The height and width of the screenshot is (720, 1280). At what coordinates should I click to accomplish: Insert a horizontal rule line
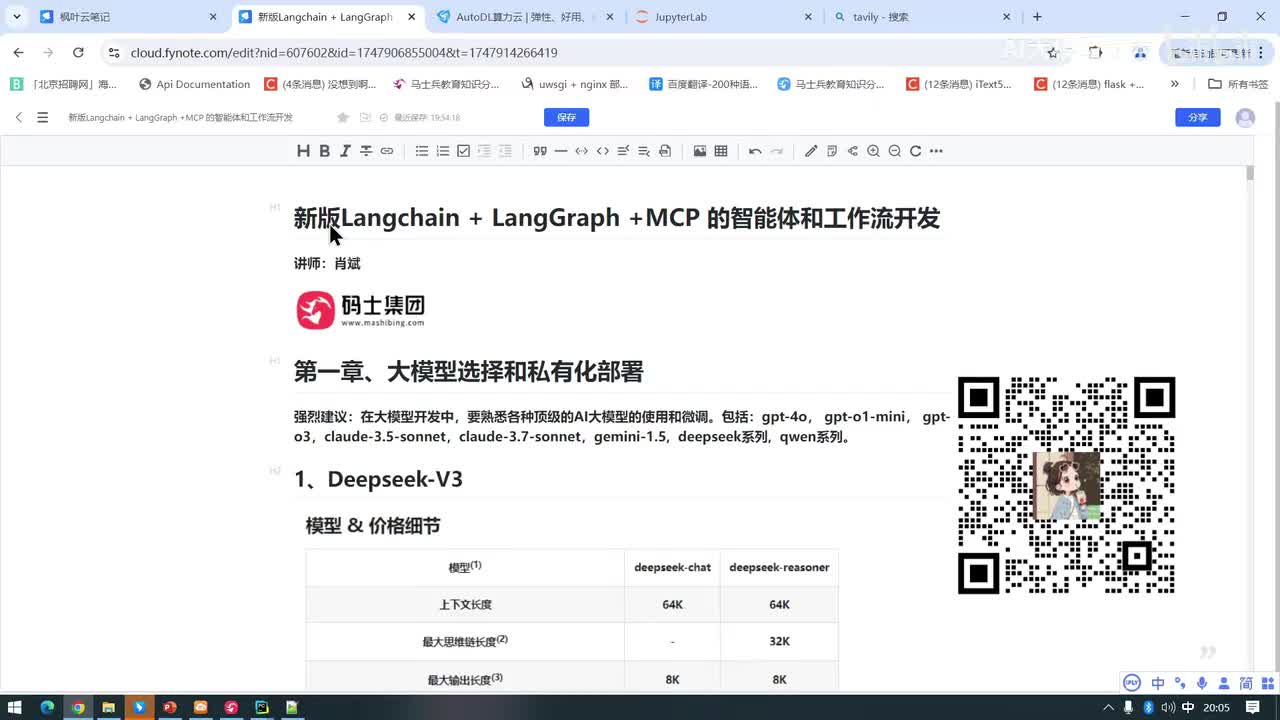(x=561, y=151)
